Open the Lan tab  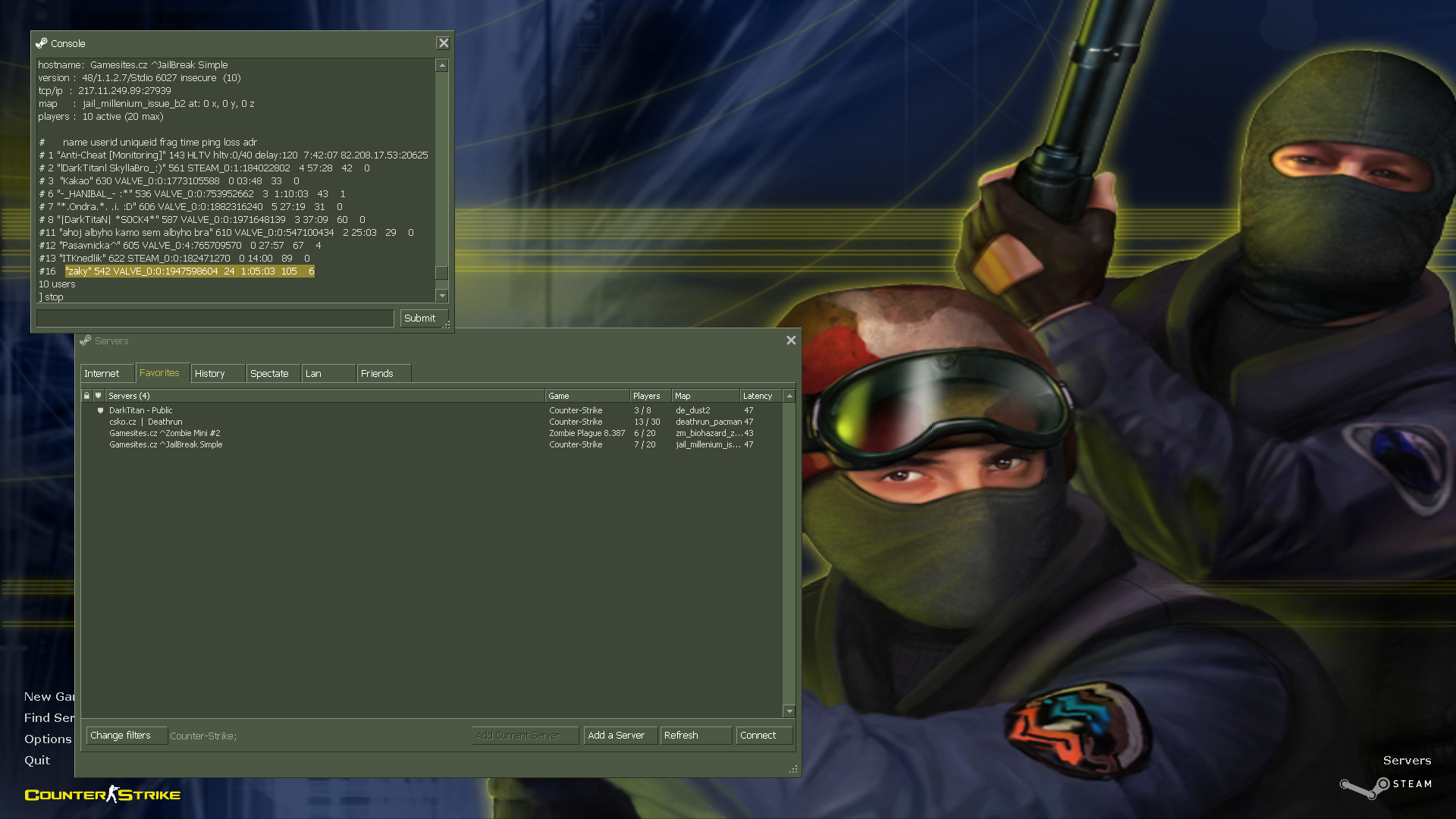[x=328, y=374]
